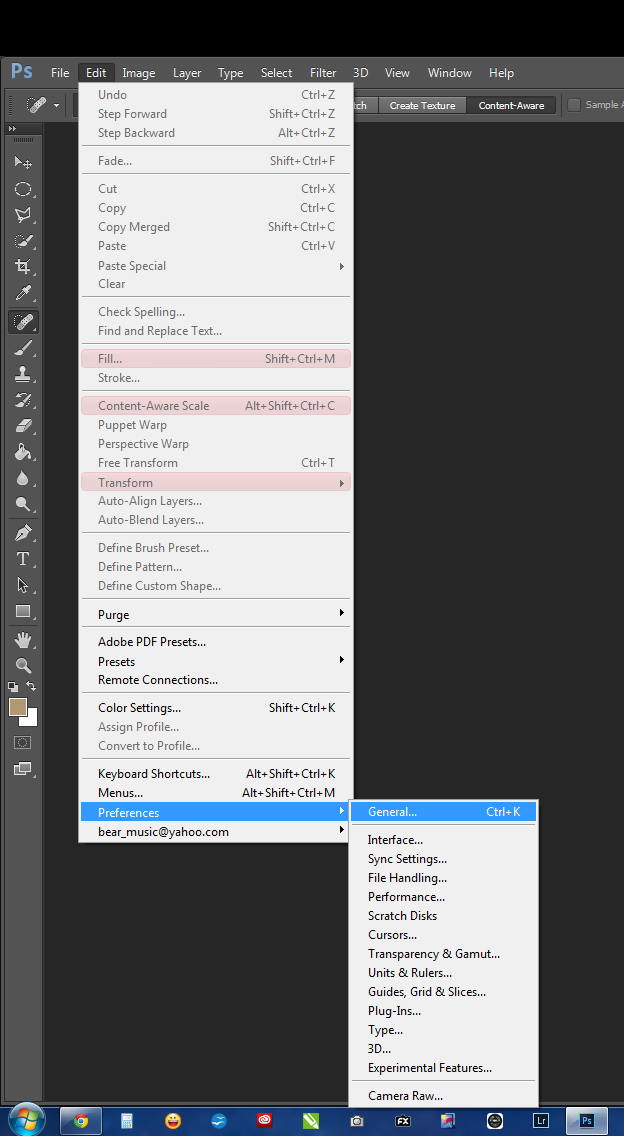Reset to default foreground/background colors
Screen dimensions: 624x1136
tap(13, 686)
